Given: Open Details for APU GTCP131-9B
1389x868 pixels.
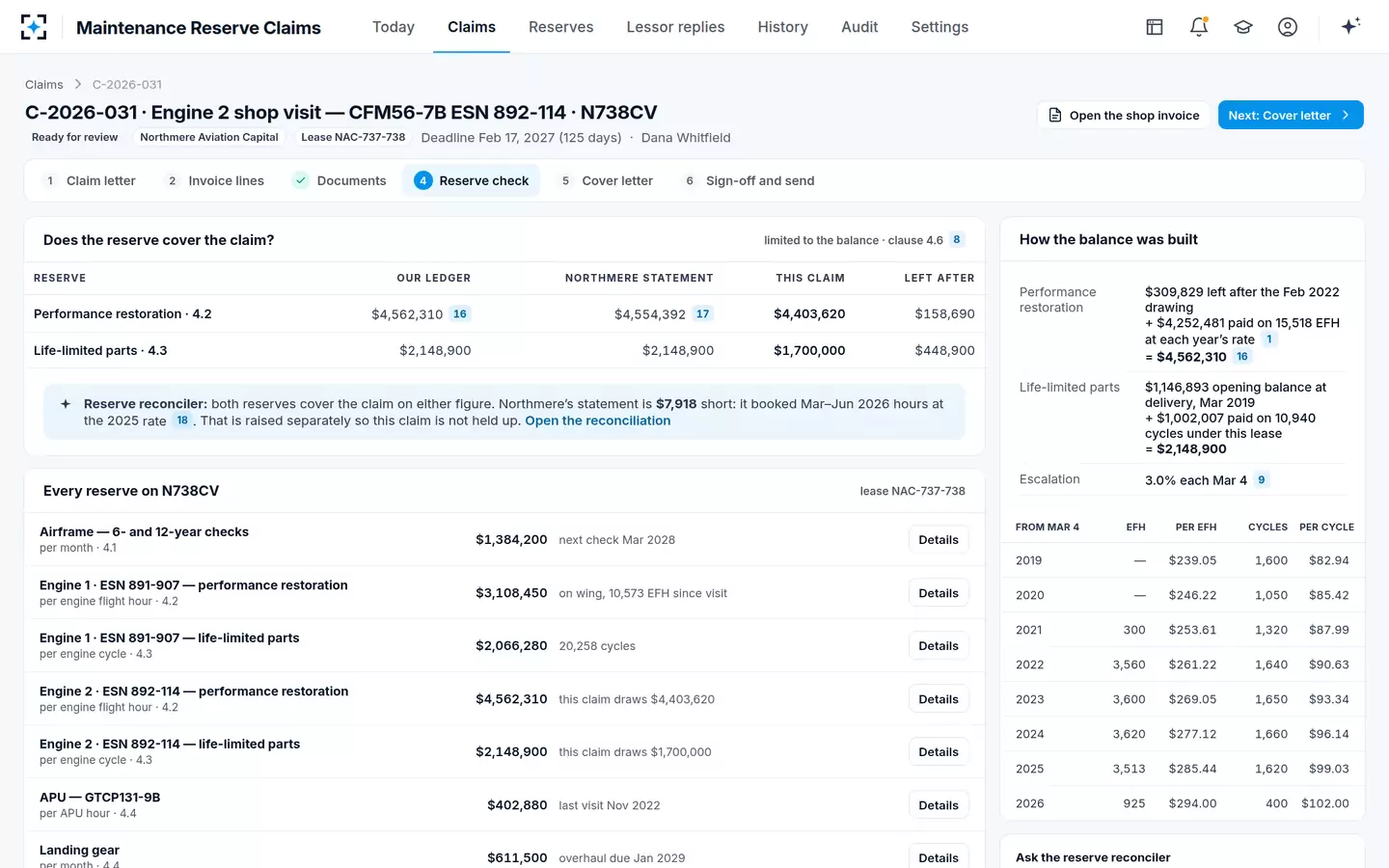Looking at the screenshot, I should 939,805.
